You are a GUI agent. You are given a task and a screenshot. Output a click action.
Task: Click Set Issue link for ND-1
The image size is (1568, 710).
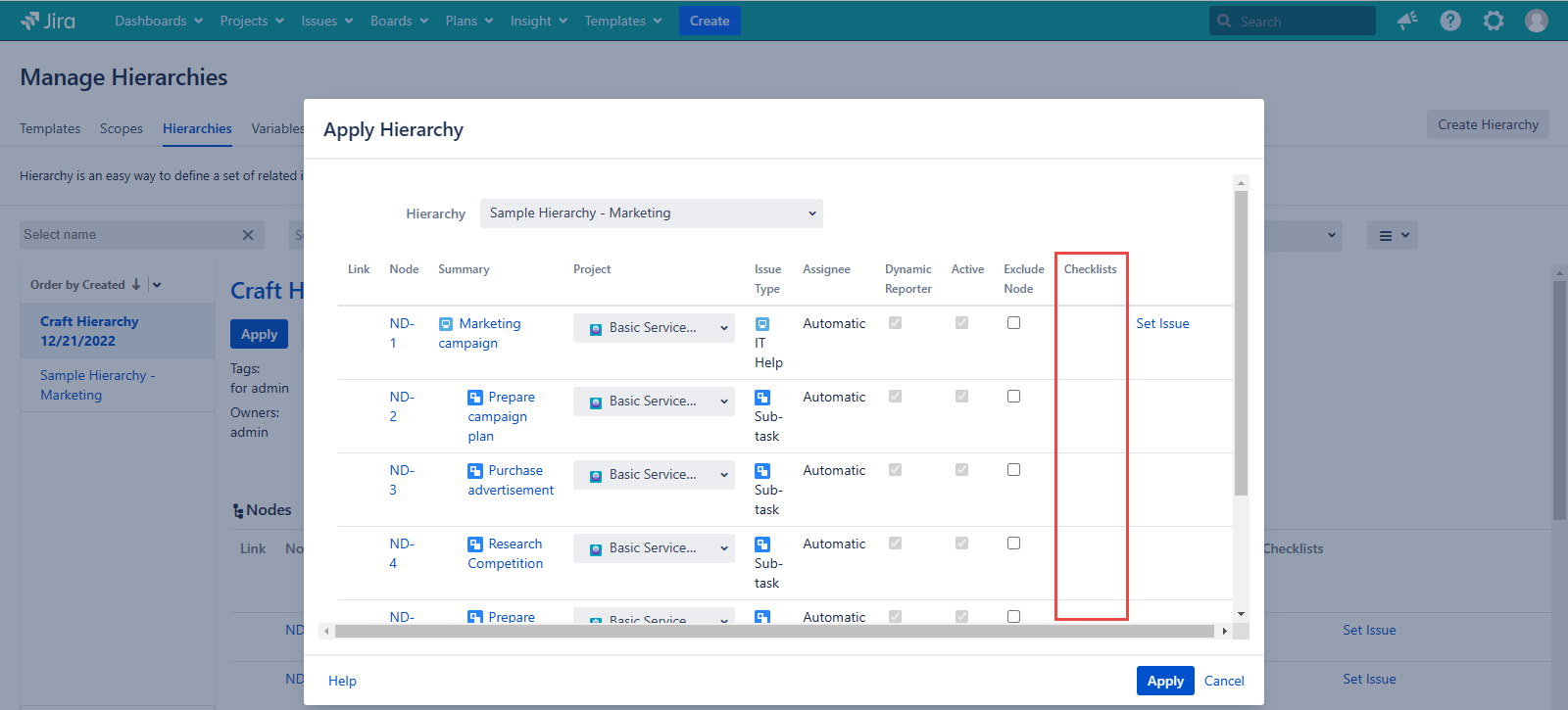(x=1162, y=324)
